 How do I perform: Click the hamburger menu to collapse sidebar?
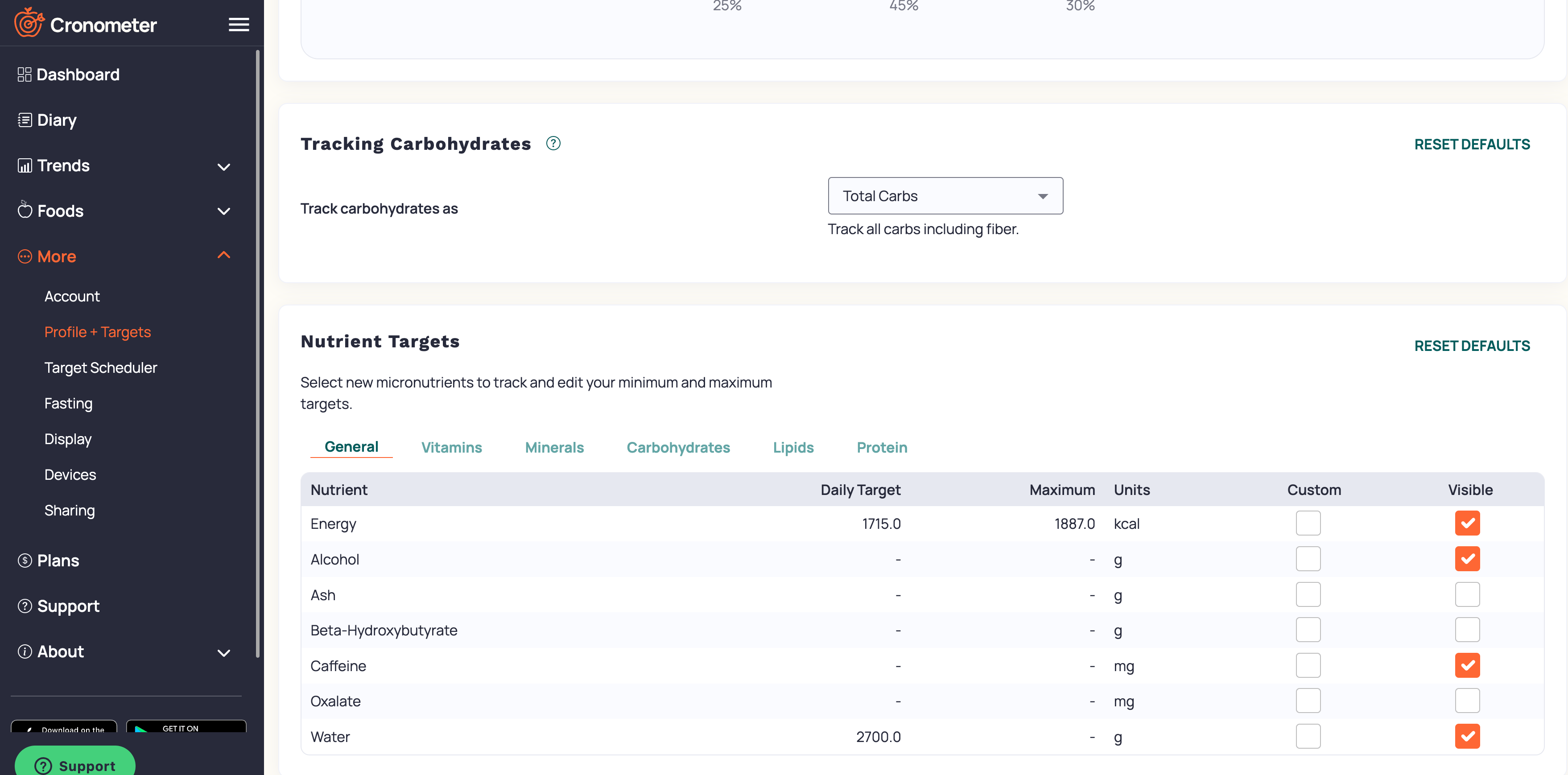[238, 25]
